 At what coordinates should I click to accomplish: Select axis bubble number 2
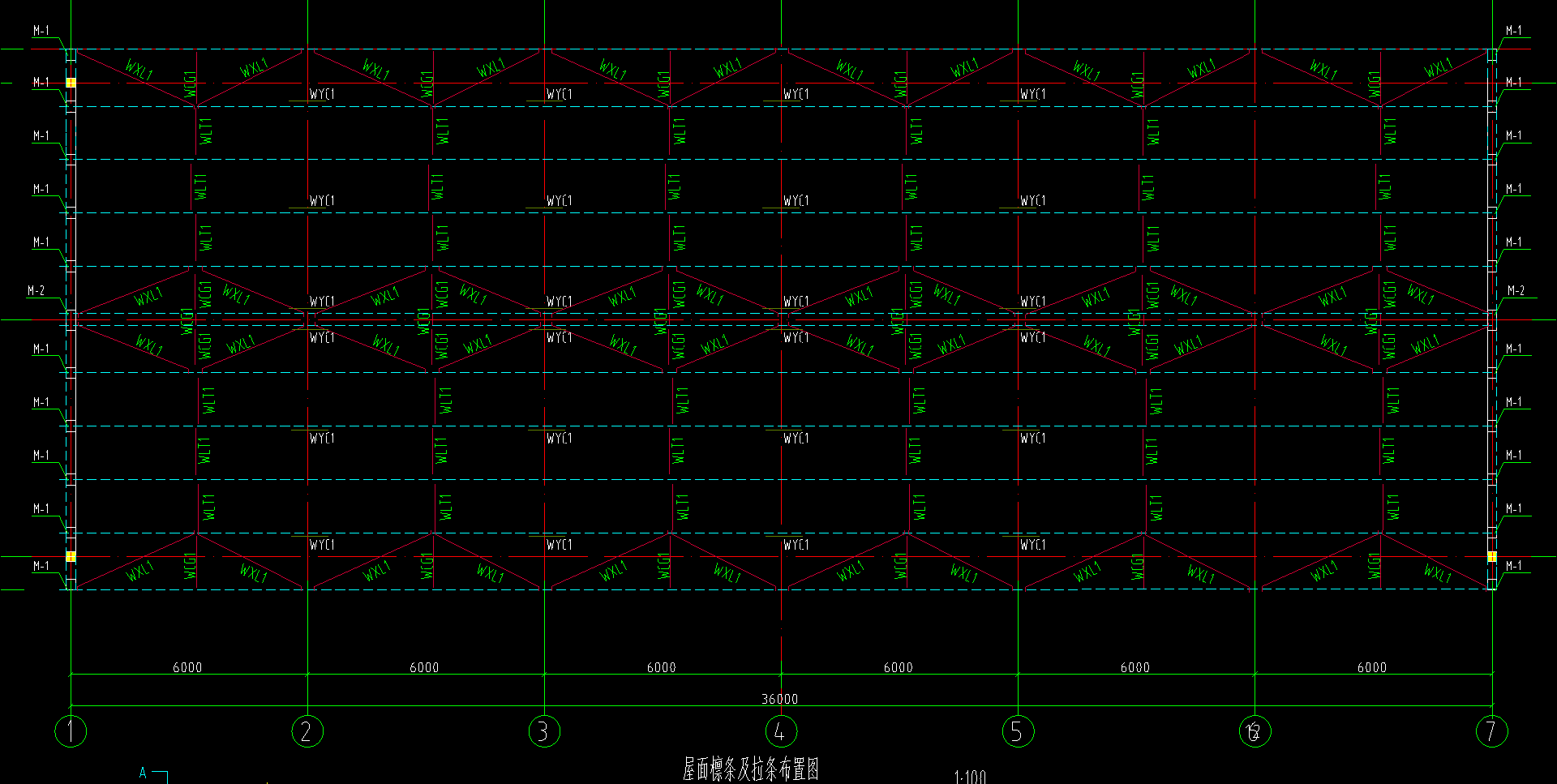point(307,731)
